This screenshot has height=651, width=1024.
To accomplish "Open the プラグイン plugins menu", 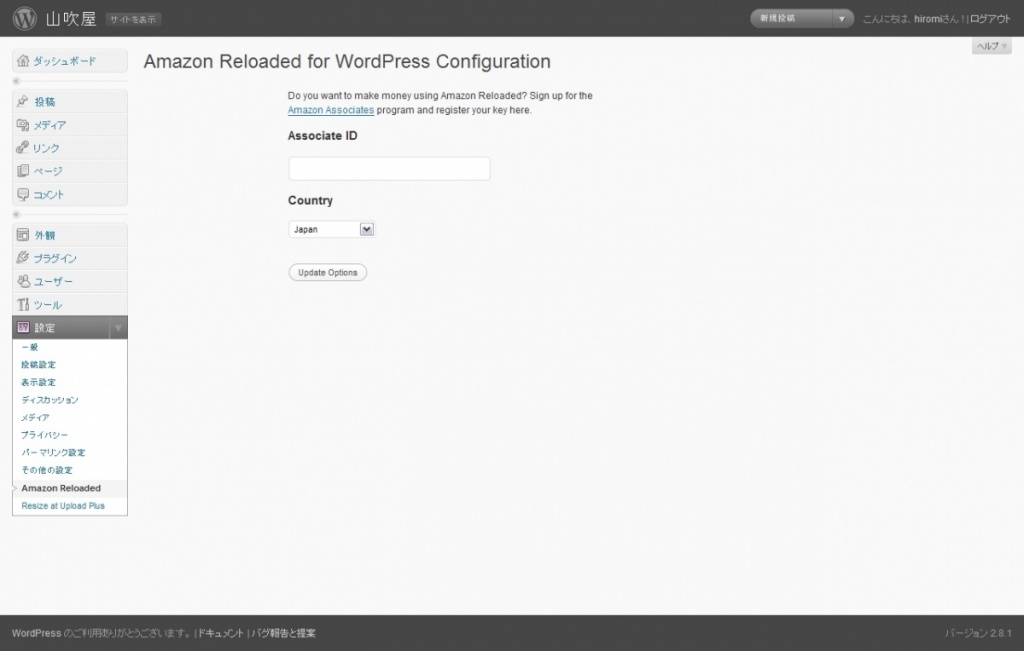I will pyautogui.click(x=55, y=259).
